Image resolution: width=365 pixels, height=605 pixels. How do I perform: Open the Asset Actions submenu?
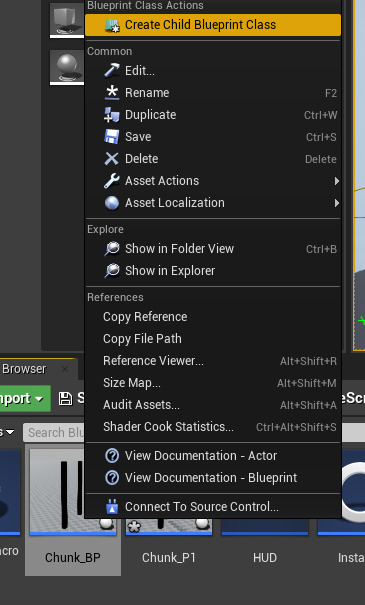click(213, 181)
